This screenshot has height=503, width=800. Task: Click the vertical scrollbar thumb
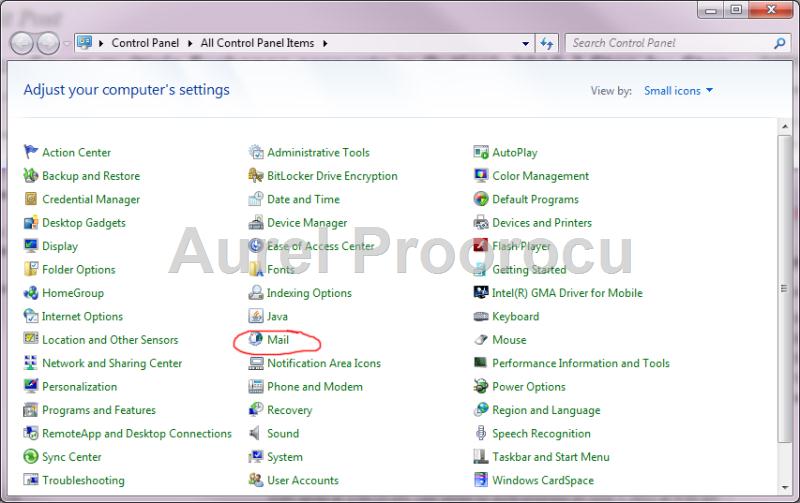point(784,289)
